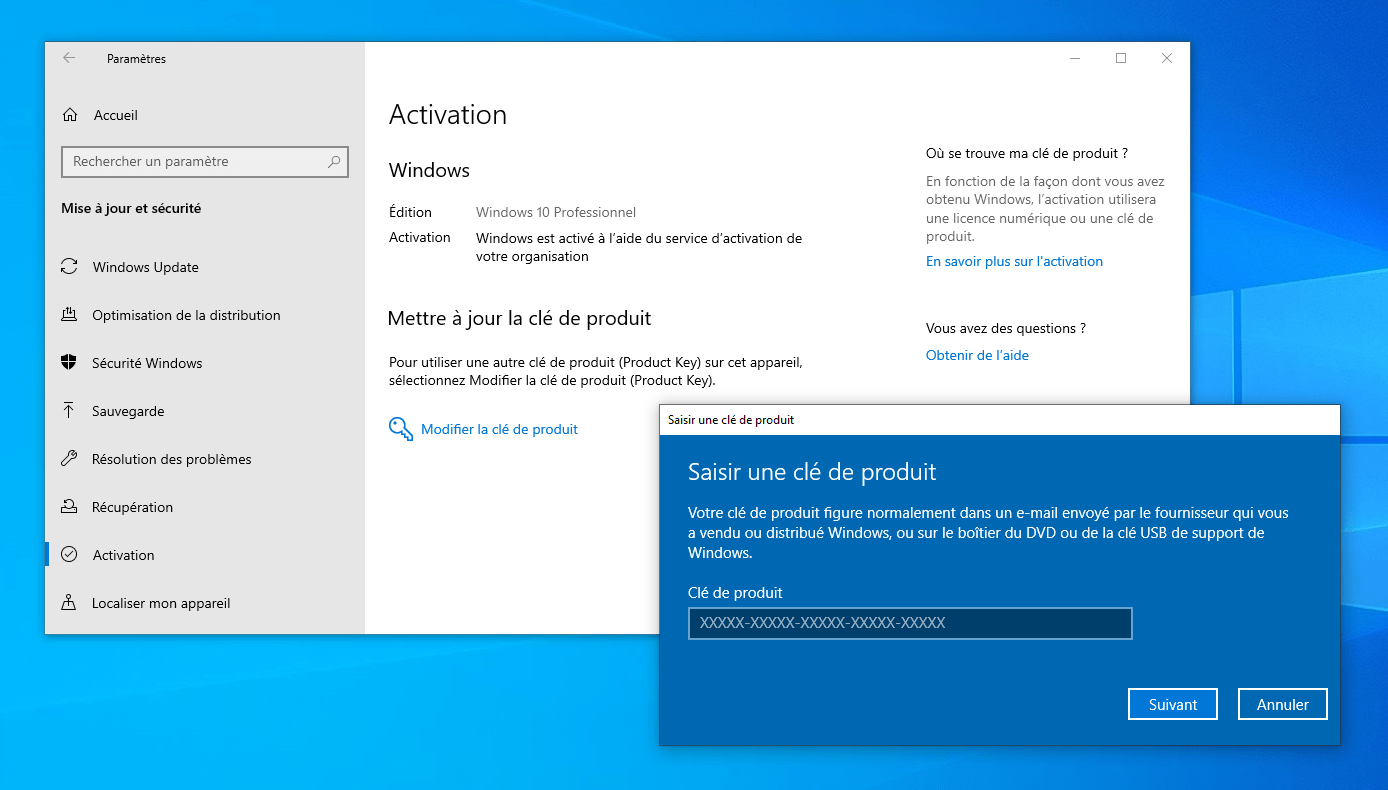Click the Activation checkmark circle icon
The width and height of the screenshot is (1388, 790).
pos(69,555)
